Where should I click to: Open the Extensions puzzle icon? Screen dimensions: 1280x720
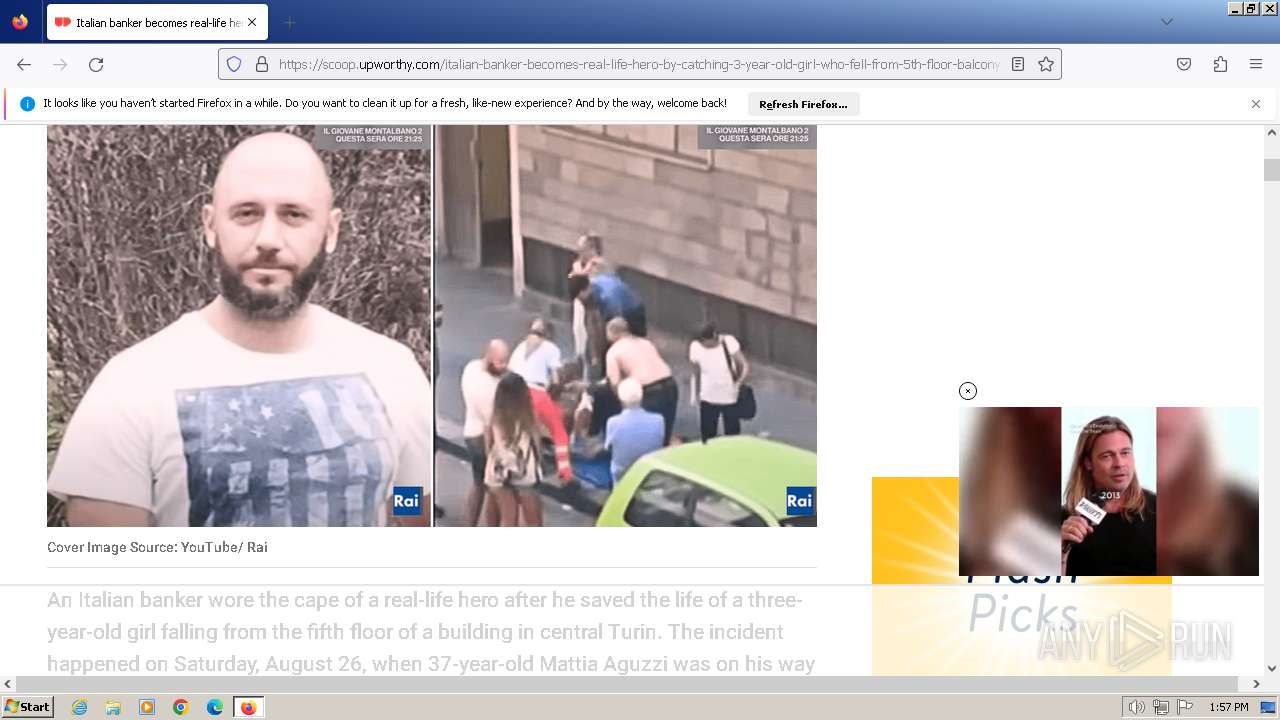click(x=1220, y=64)
